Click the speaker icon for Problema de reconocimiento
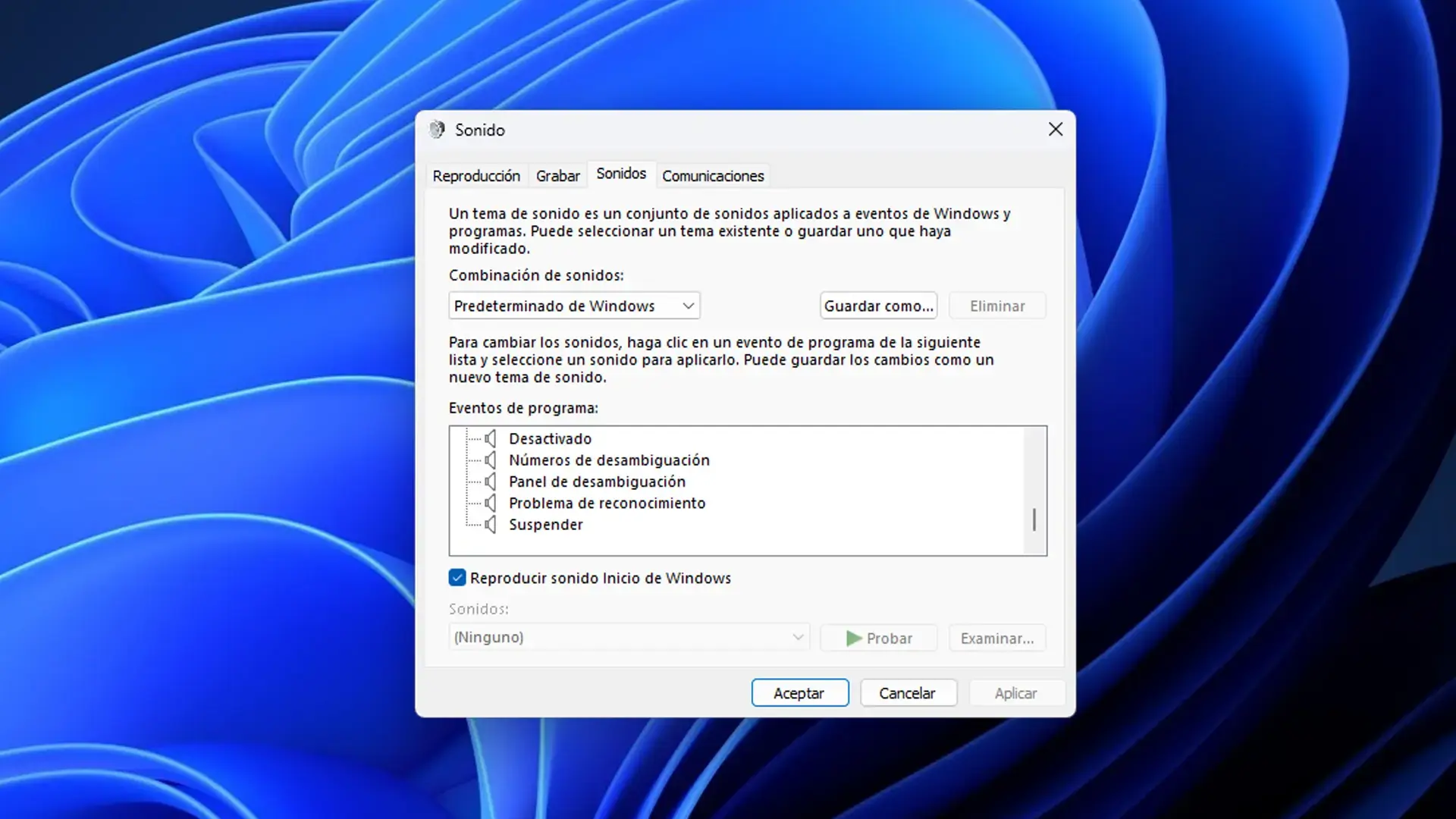 click(x=490, y=502)
